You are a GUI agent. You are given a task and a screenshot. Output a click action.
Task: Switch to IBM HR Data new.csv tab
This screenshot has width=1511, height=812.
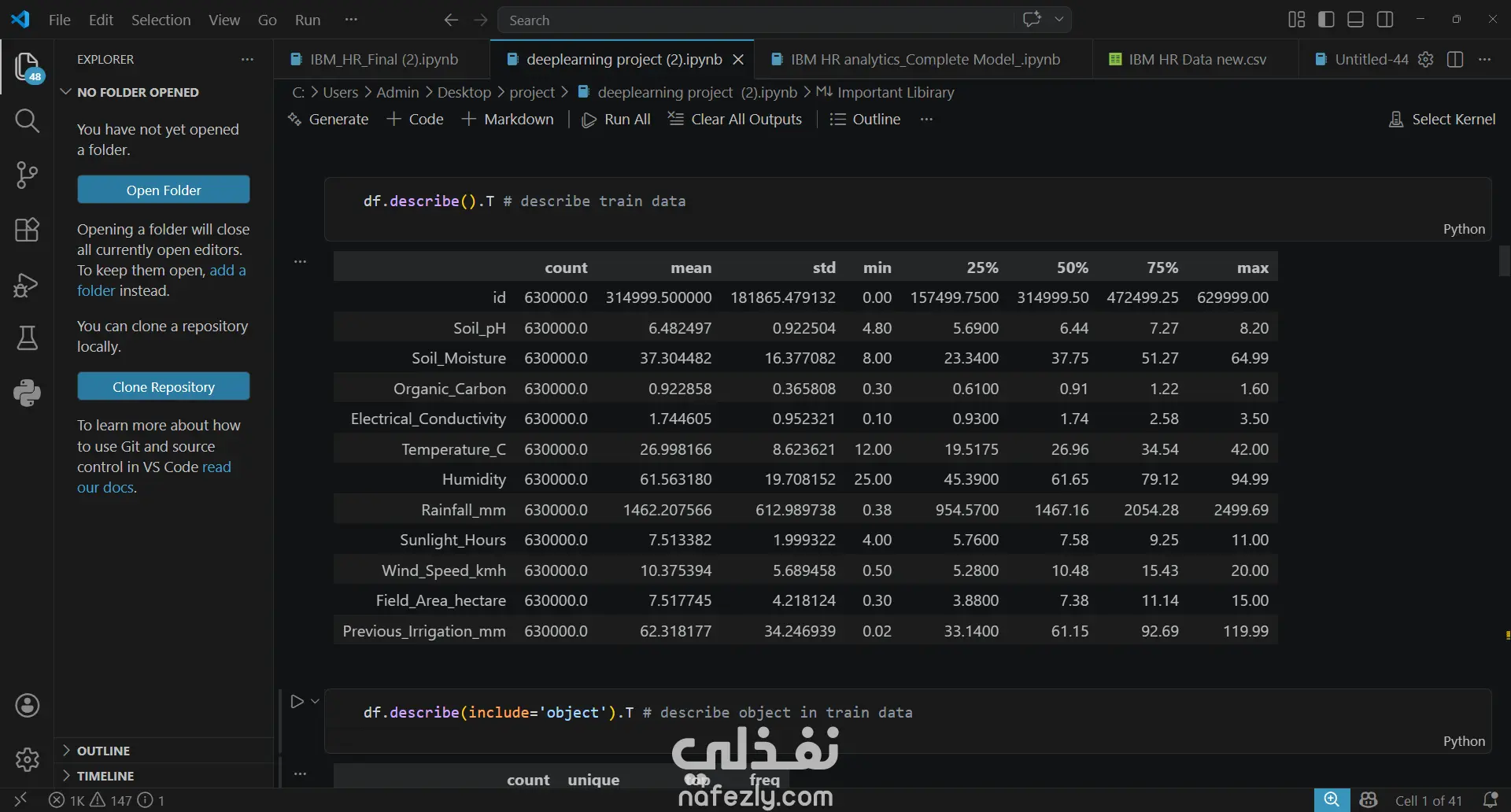point(1196,59)
